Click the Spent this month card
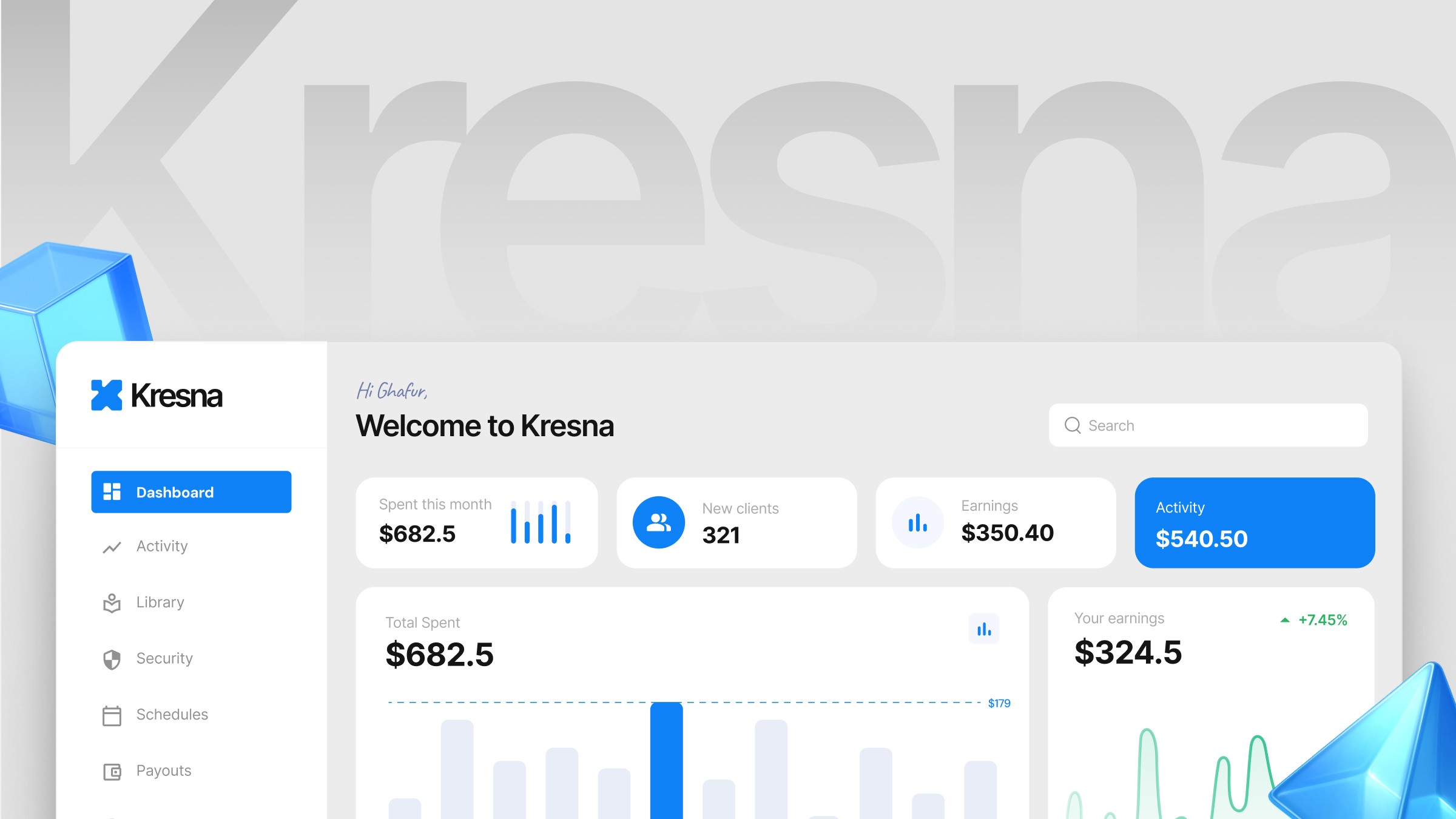This screenshot has height=819, width=1456. 477,523
